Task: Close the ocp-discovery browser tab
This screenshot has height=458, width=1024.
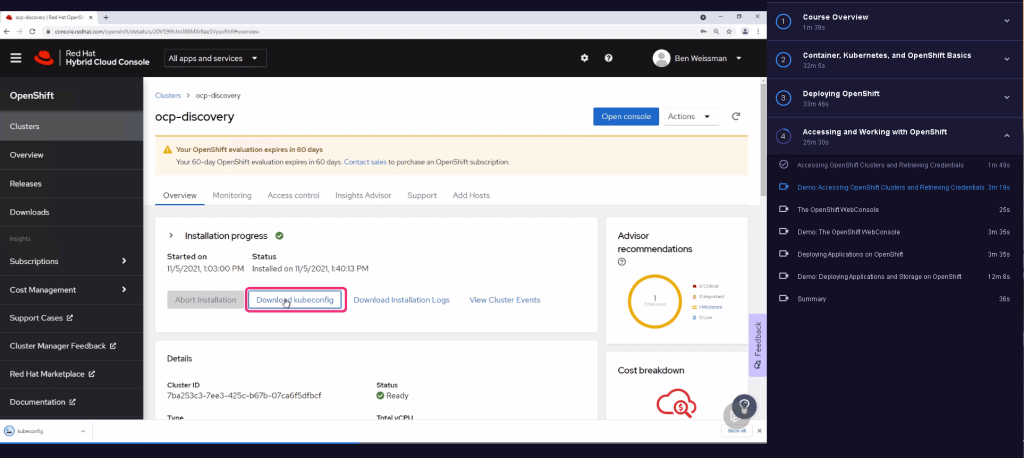Action: click(93, 18)
